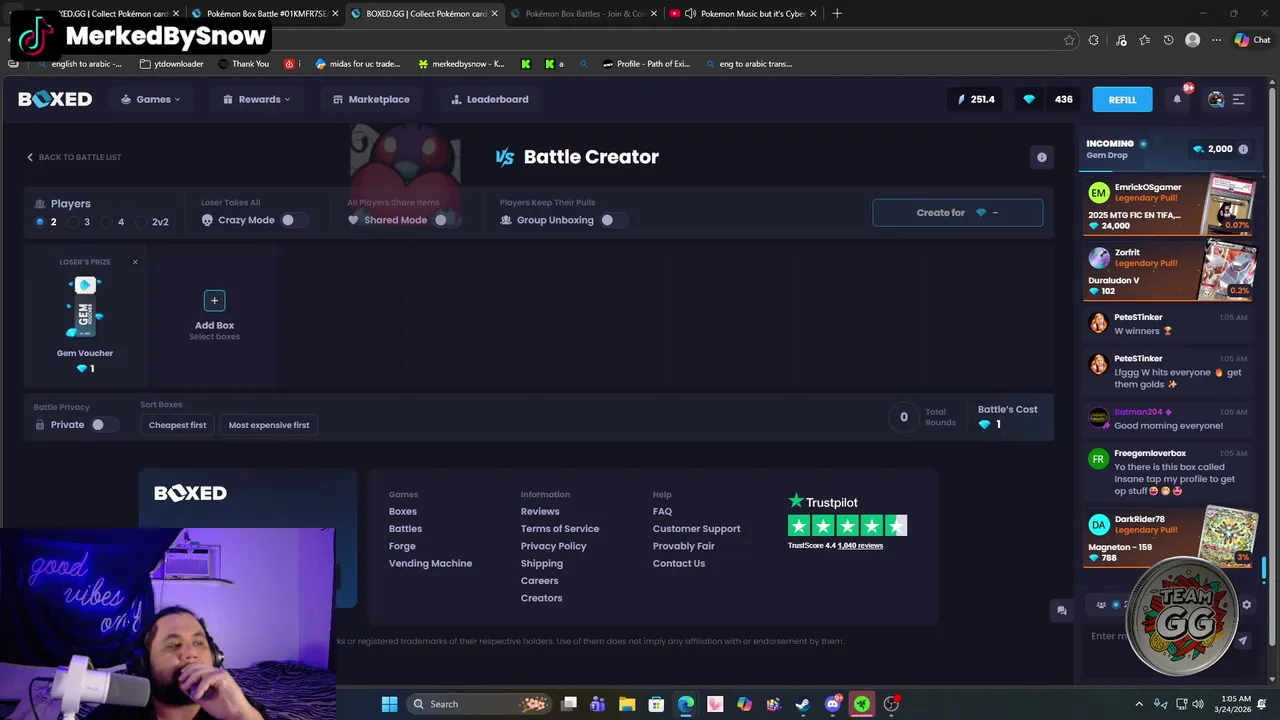Open Discord from taskbar
This screenshot has width=1280, height=720.
832,704
